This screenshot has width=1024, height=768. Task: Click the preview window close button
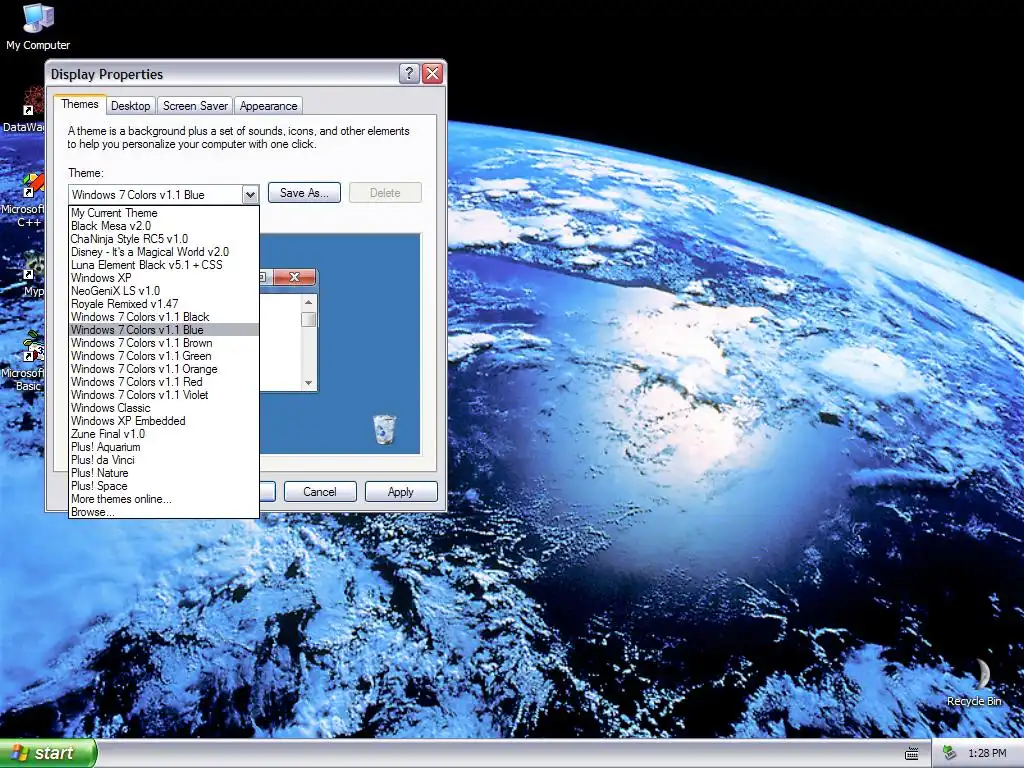[295, 277]
